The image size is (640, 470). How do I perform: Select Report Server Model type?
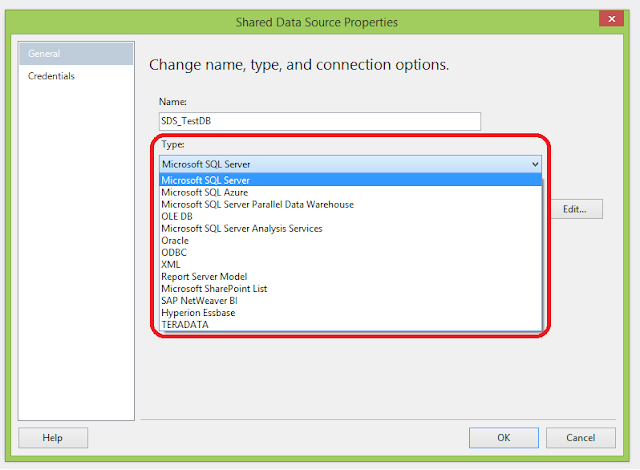(x=350, y=277)
